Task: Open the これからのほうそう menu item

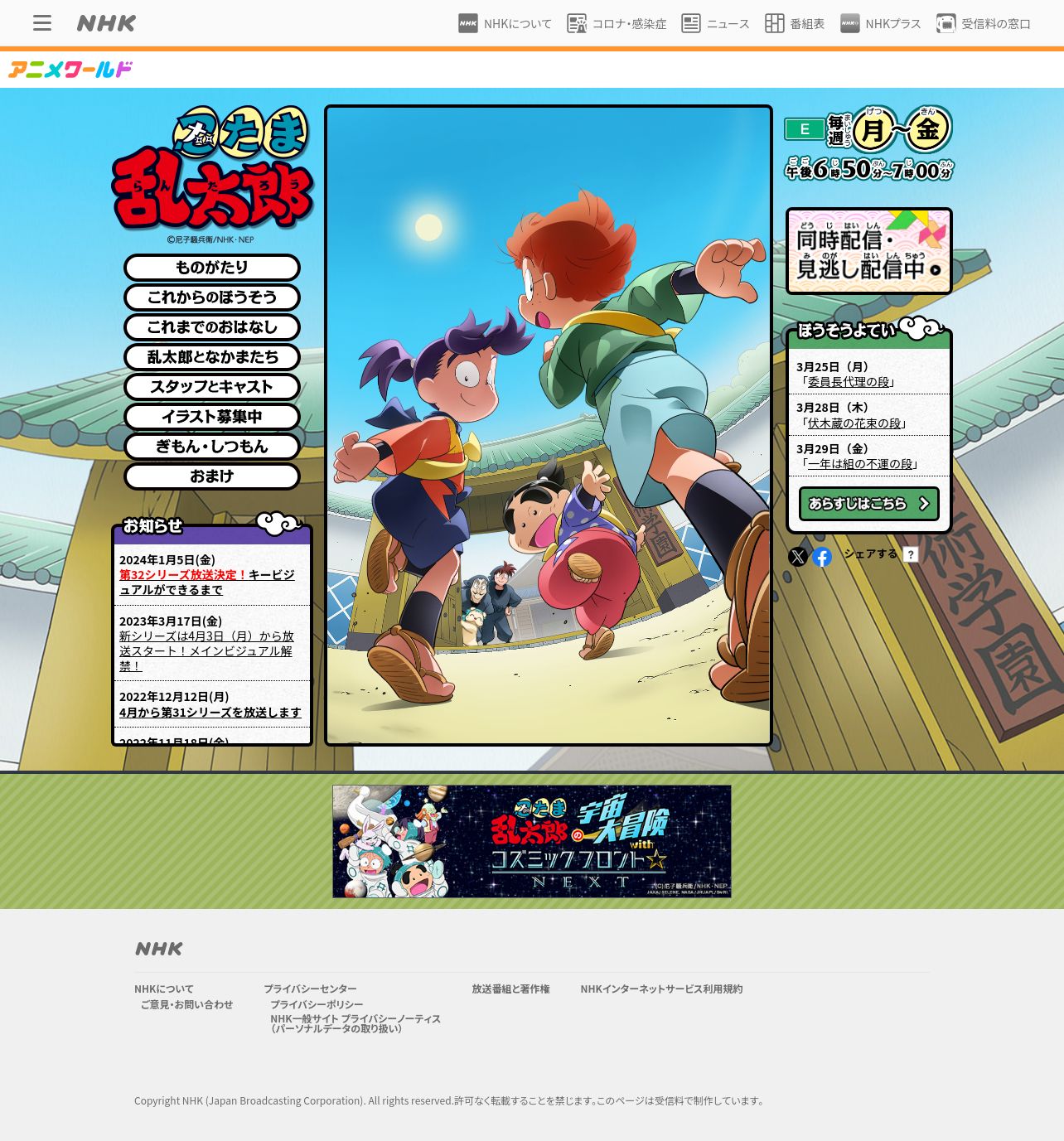Action: pos(212,297)
